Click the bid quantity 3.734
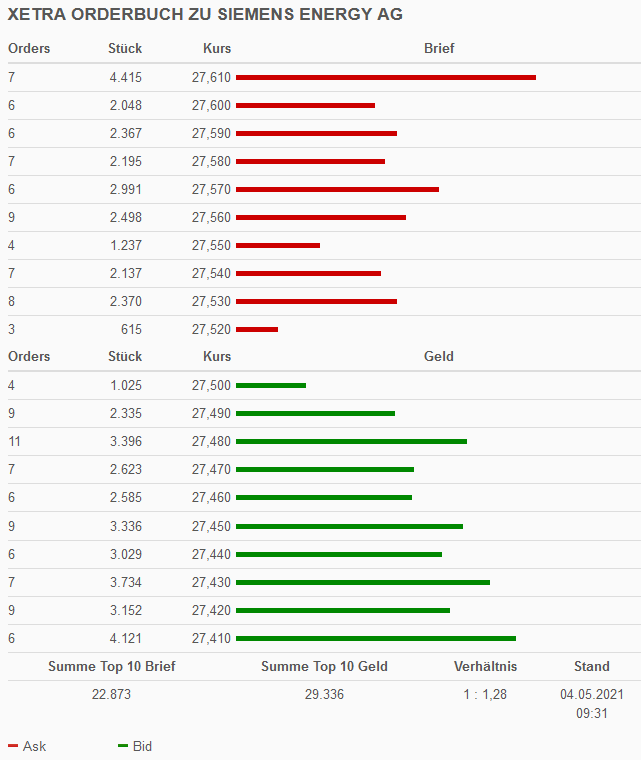 pos(126,582)
